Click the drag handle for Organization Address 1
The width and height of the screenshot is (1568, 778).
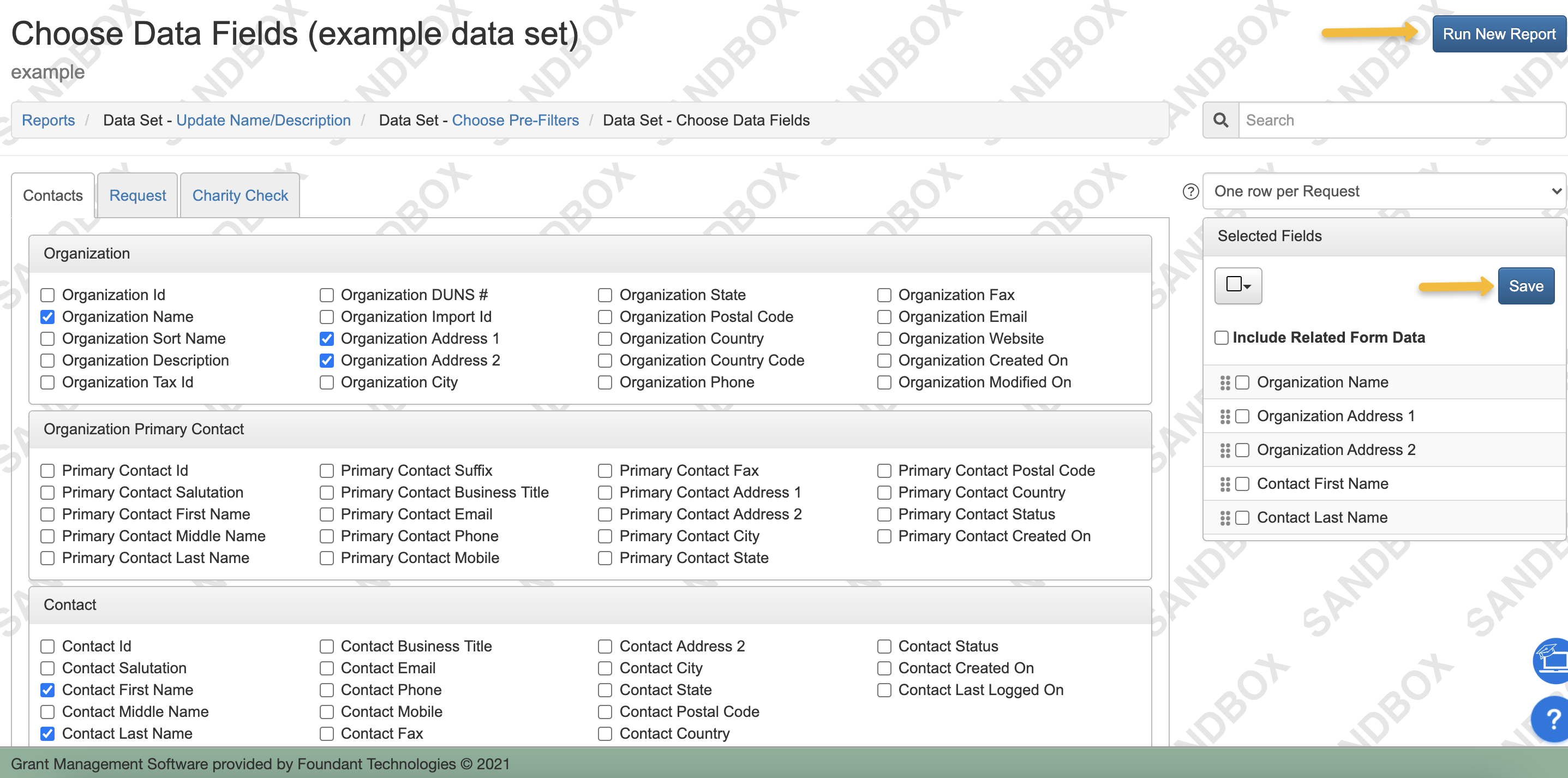coord(1225,416)
